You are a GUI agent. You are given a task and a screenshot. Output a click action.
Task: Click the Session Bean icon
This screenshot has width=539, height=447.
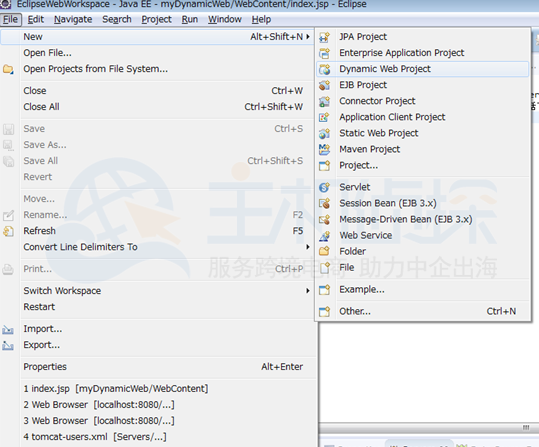coord(324,203)
